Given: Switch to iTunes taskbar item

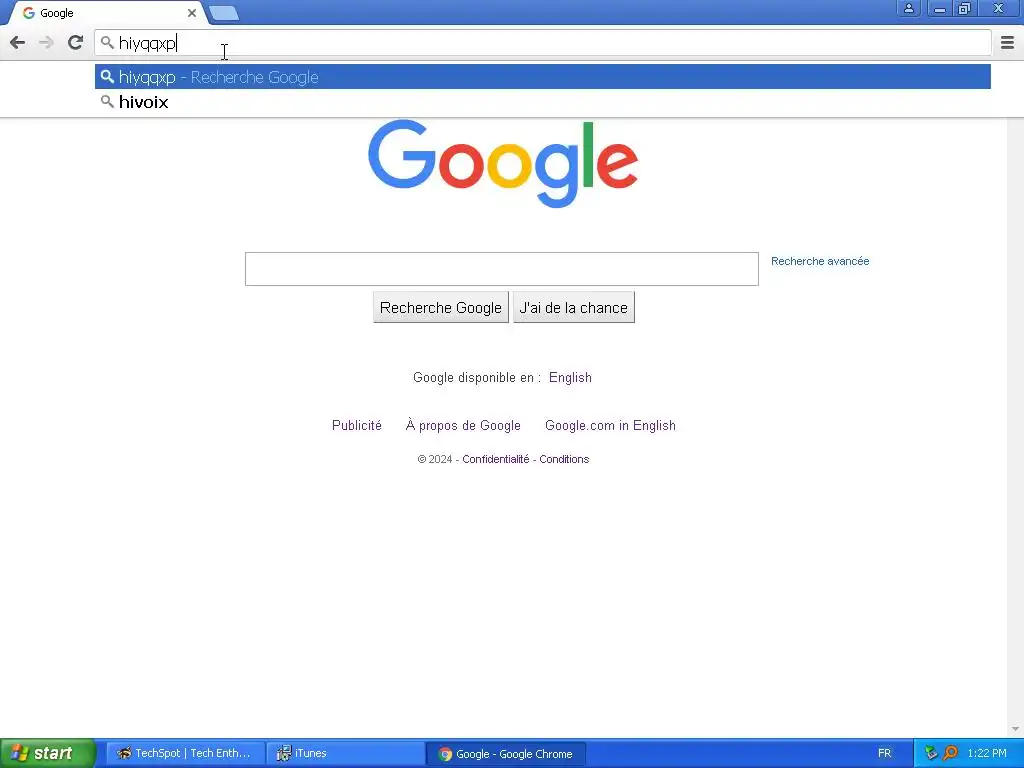Looking at the screenshot, I should tap(345, 753).
